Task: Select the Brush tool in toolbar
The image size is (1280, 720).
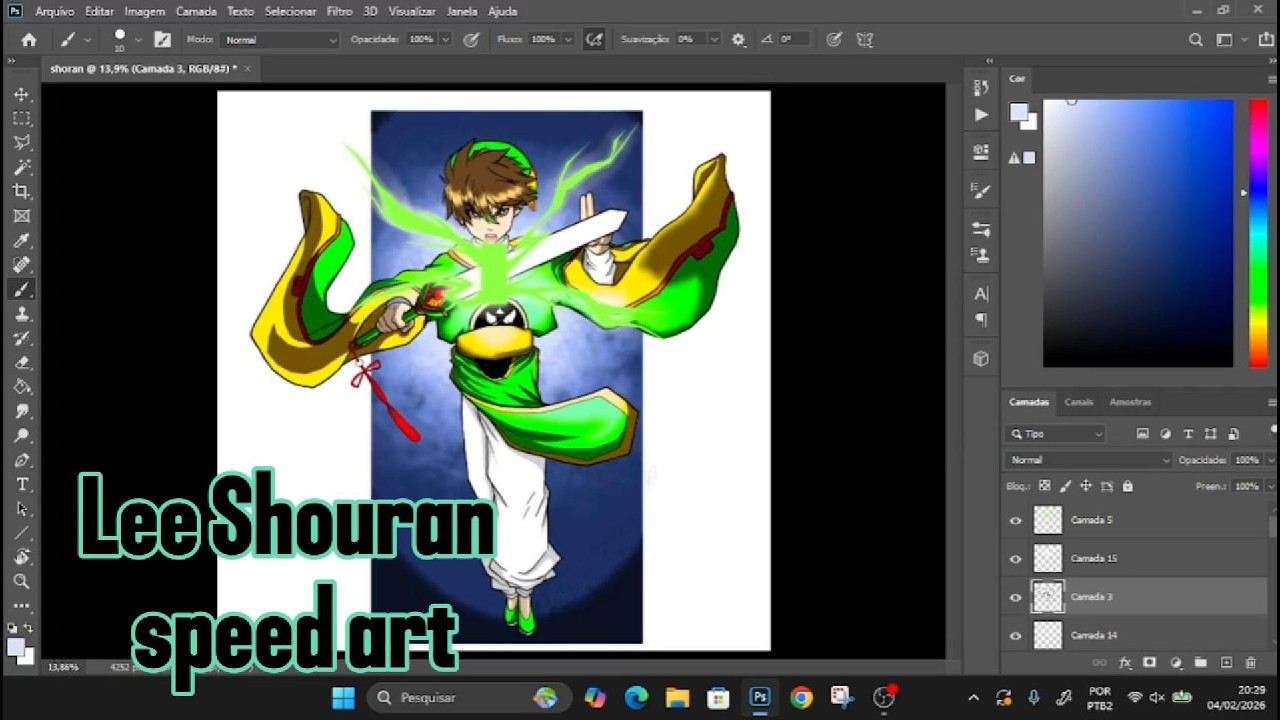Action: [21, 289]
